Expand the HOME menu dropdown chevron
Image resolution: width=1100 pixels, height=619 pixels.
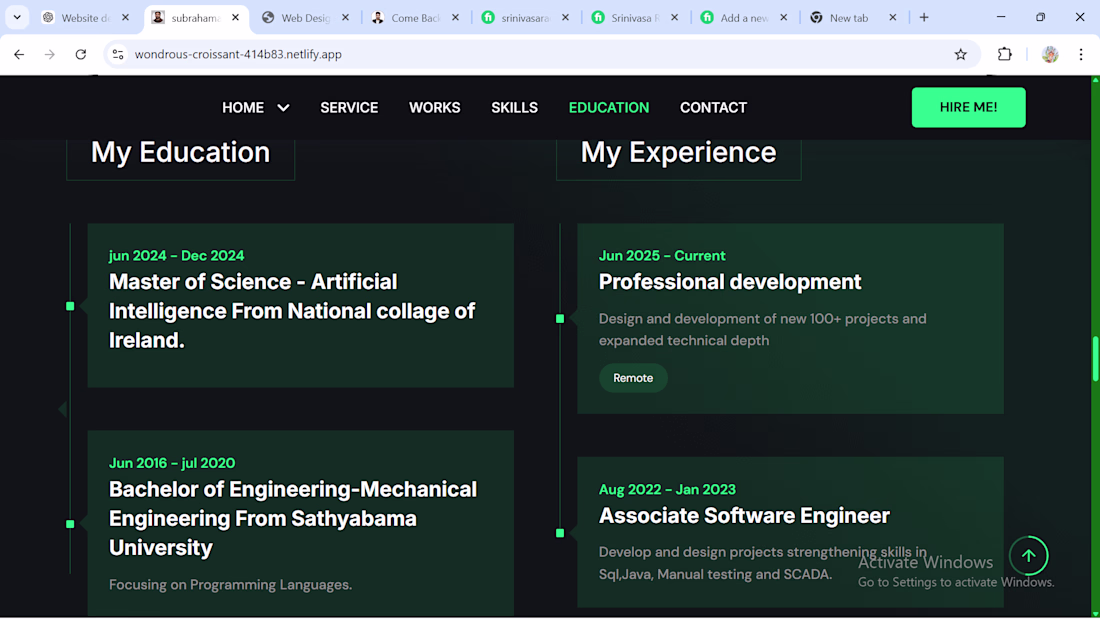(283, 108)
